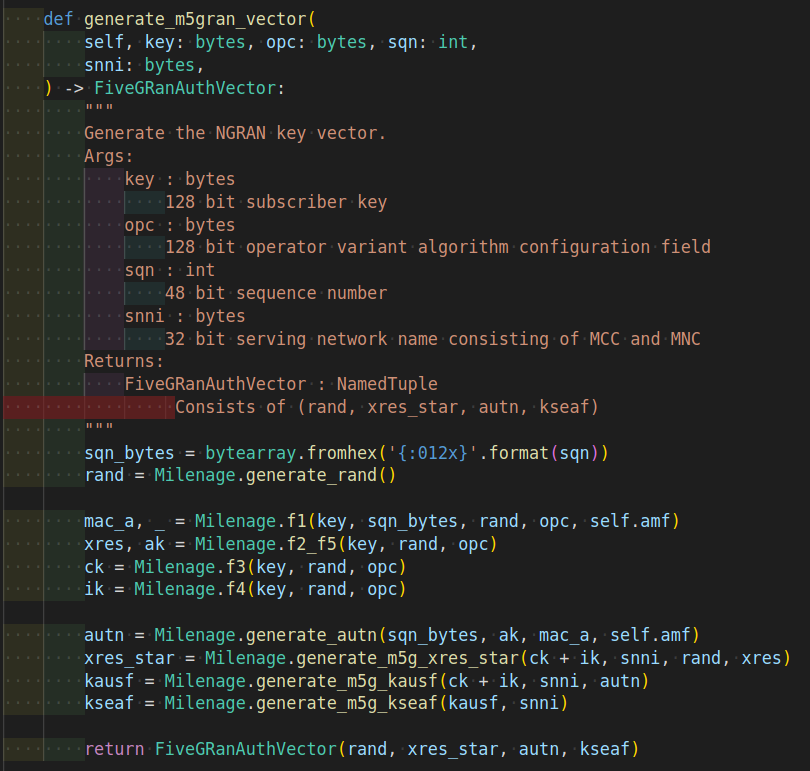Viewport: 810px width, 771px height.
Task: Click 'generate_m5g_kseaf' method call
Action: coord(347,703)
